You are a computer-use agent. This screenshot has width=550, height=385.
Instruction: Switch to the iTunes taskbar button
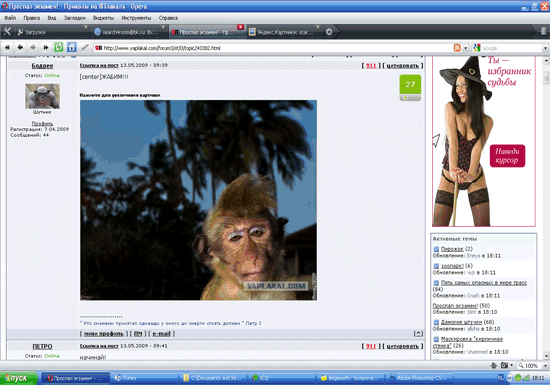145,378
